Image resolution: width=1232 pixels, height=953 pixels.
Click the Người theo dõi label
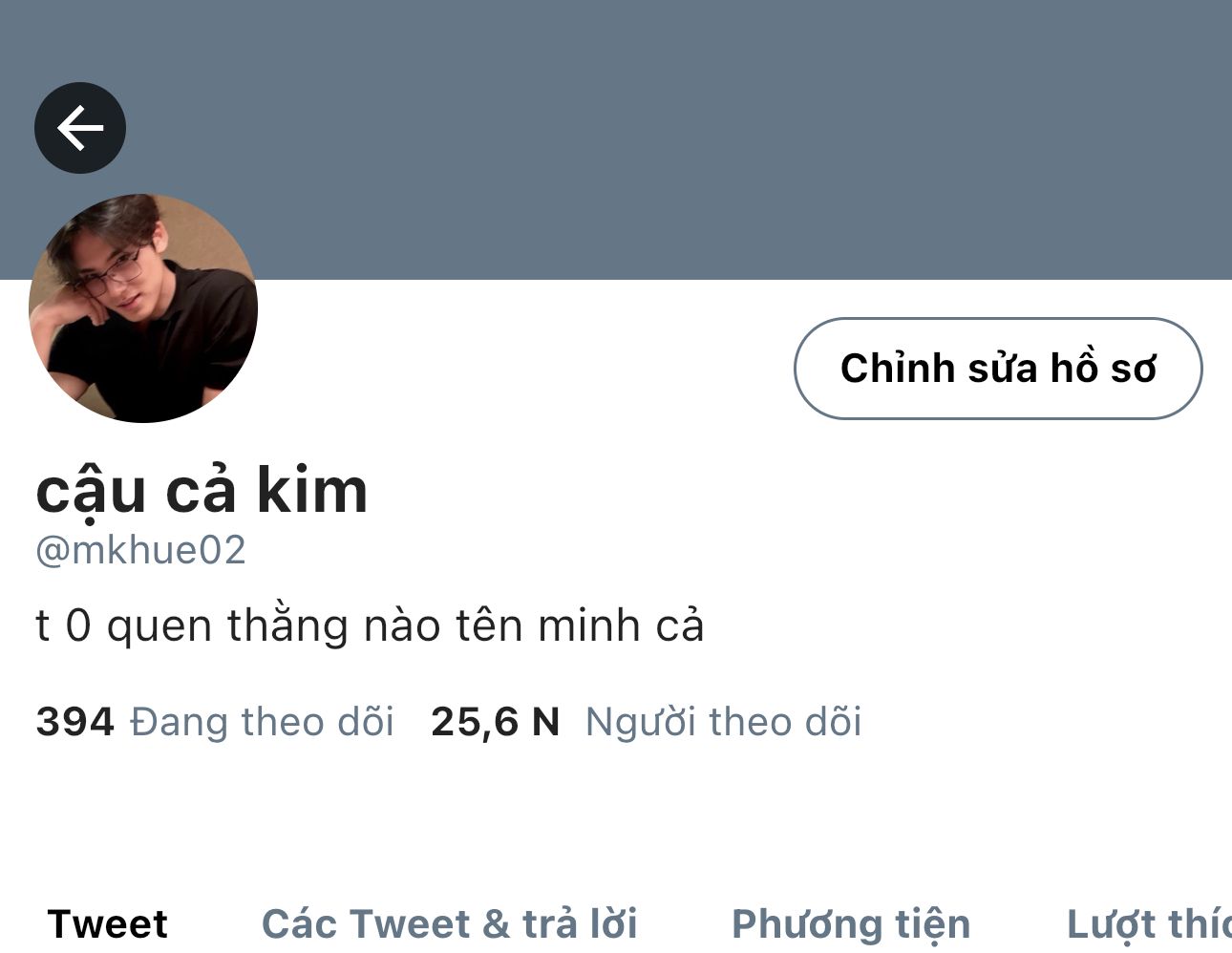[723, 722]
